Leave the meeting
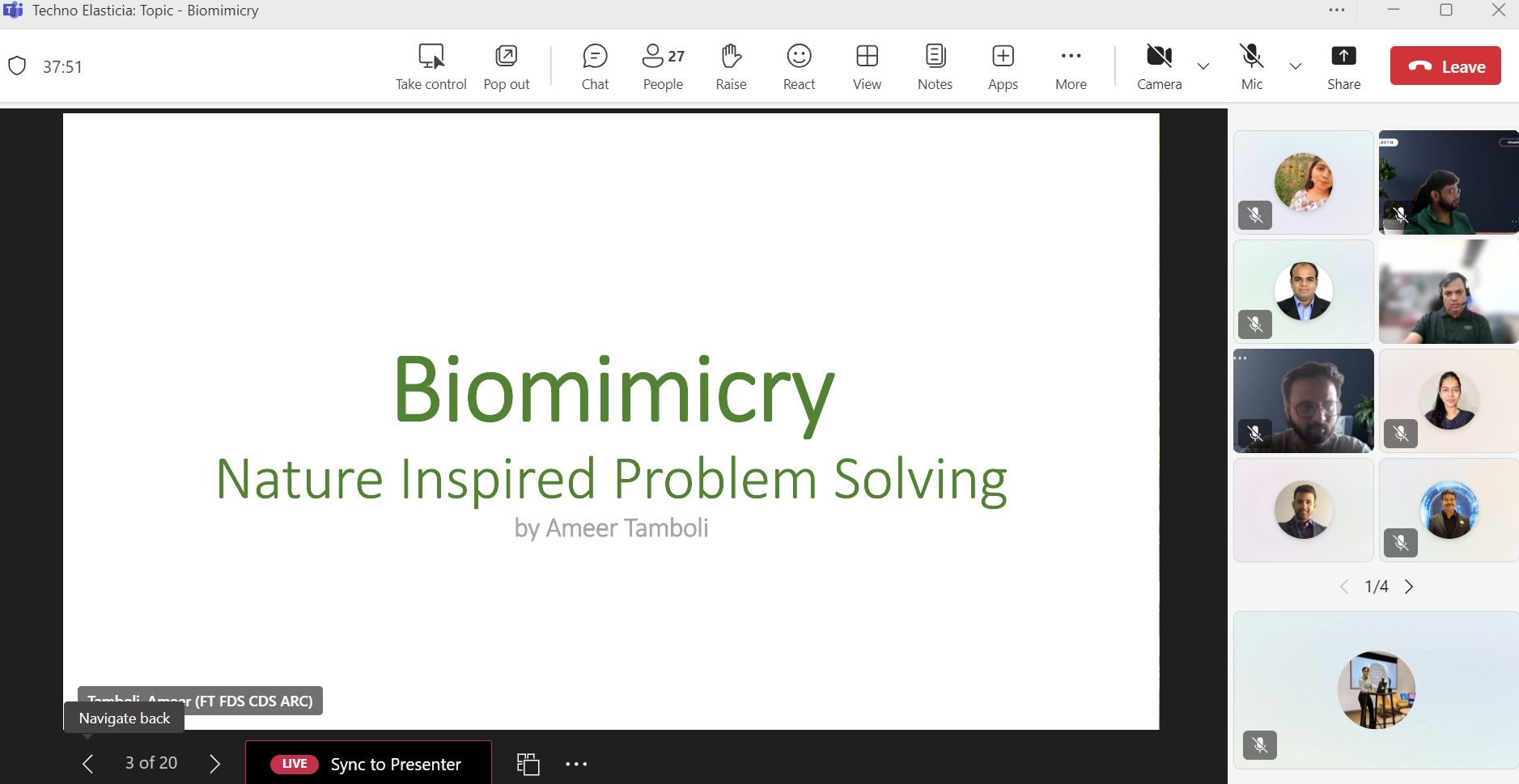This screenshot has width=1519, height=784. [1445, 66]
